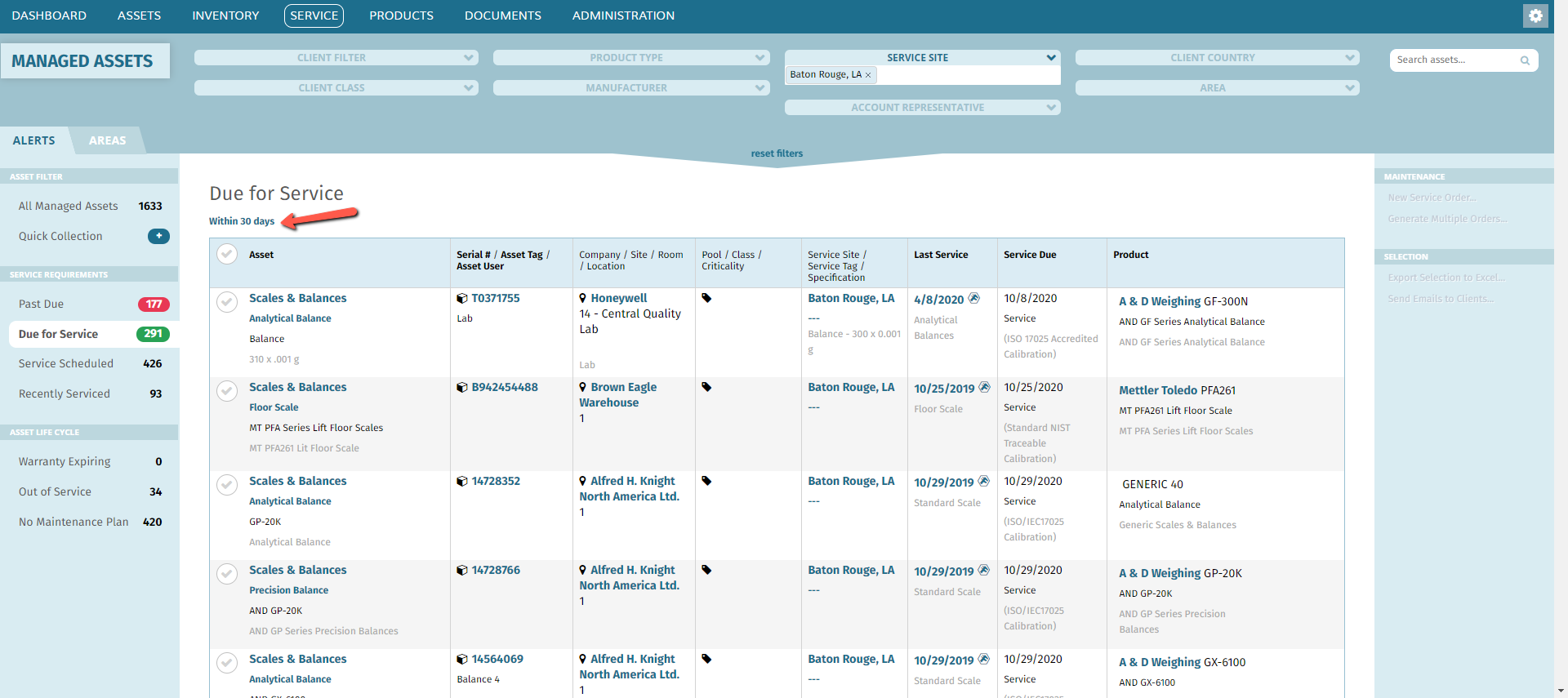Click certificate icon in serial 14728766 row
The width and height of the screenshot is (1568, 698).
coord(984,571)
